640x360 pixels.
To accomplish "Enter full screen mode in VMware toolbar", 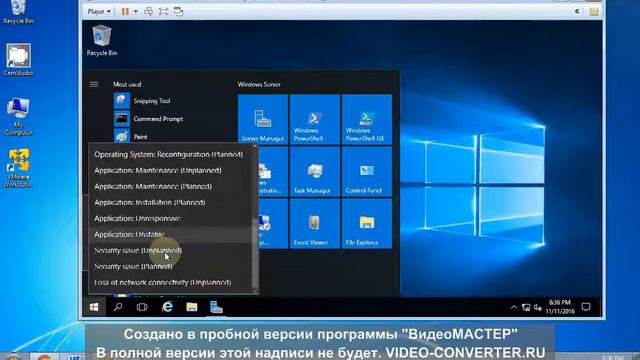I will click(x=163, y=11).
